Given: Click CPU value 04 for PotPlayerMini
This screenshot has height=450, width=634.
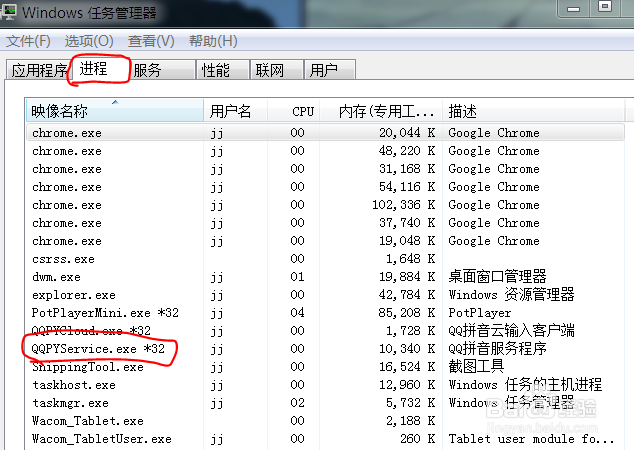Looking at the screenshot, I should tap(297, 313).
